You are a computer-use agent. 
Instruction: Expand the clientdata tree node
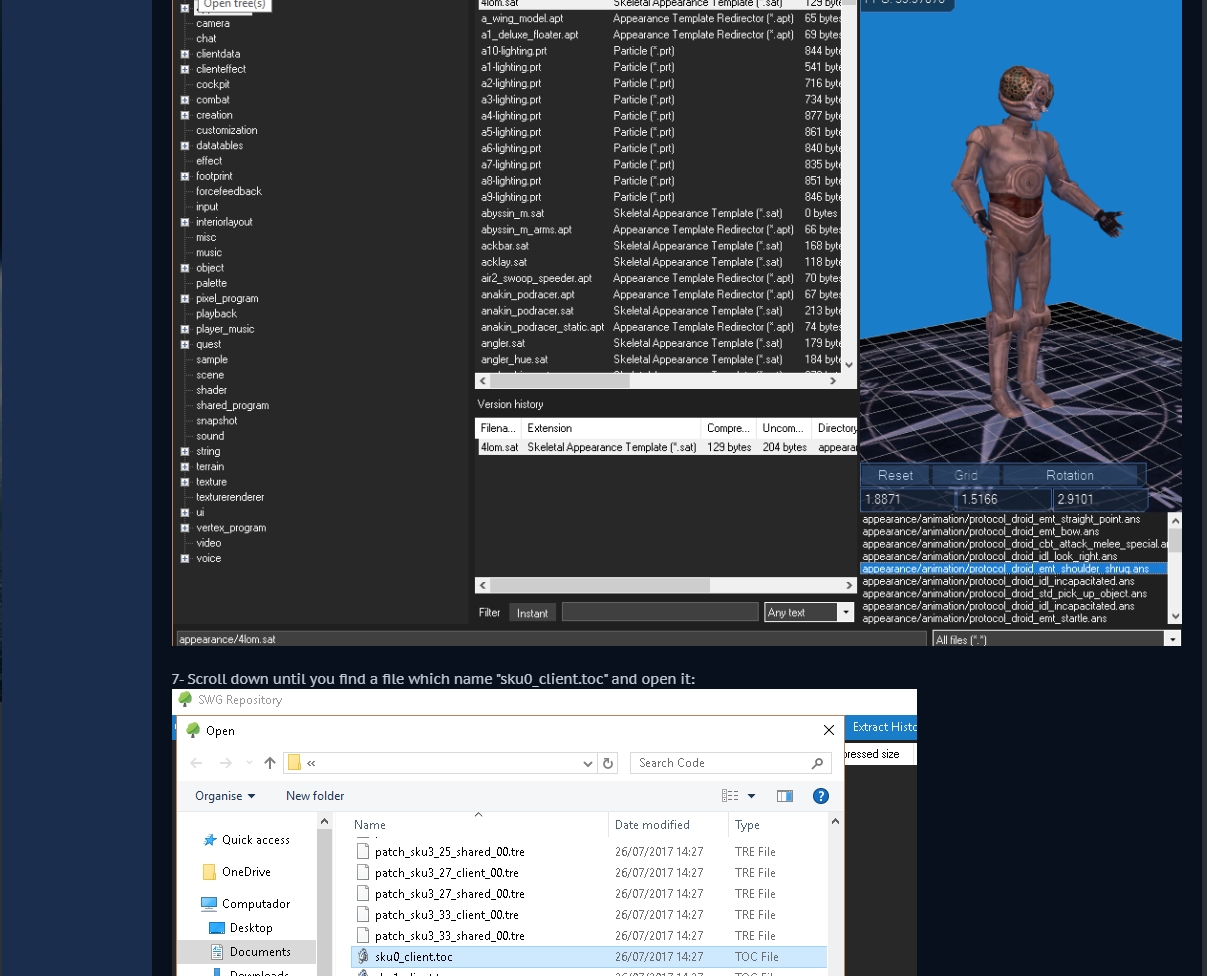click(x=185, y=54)
